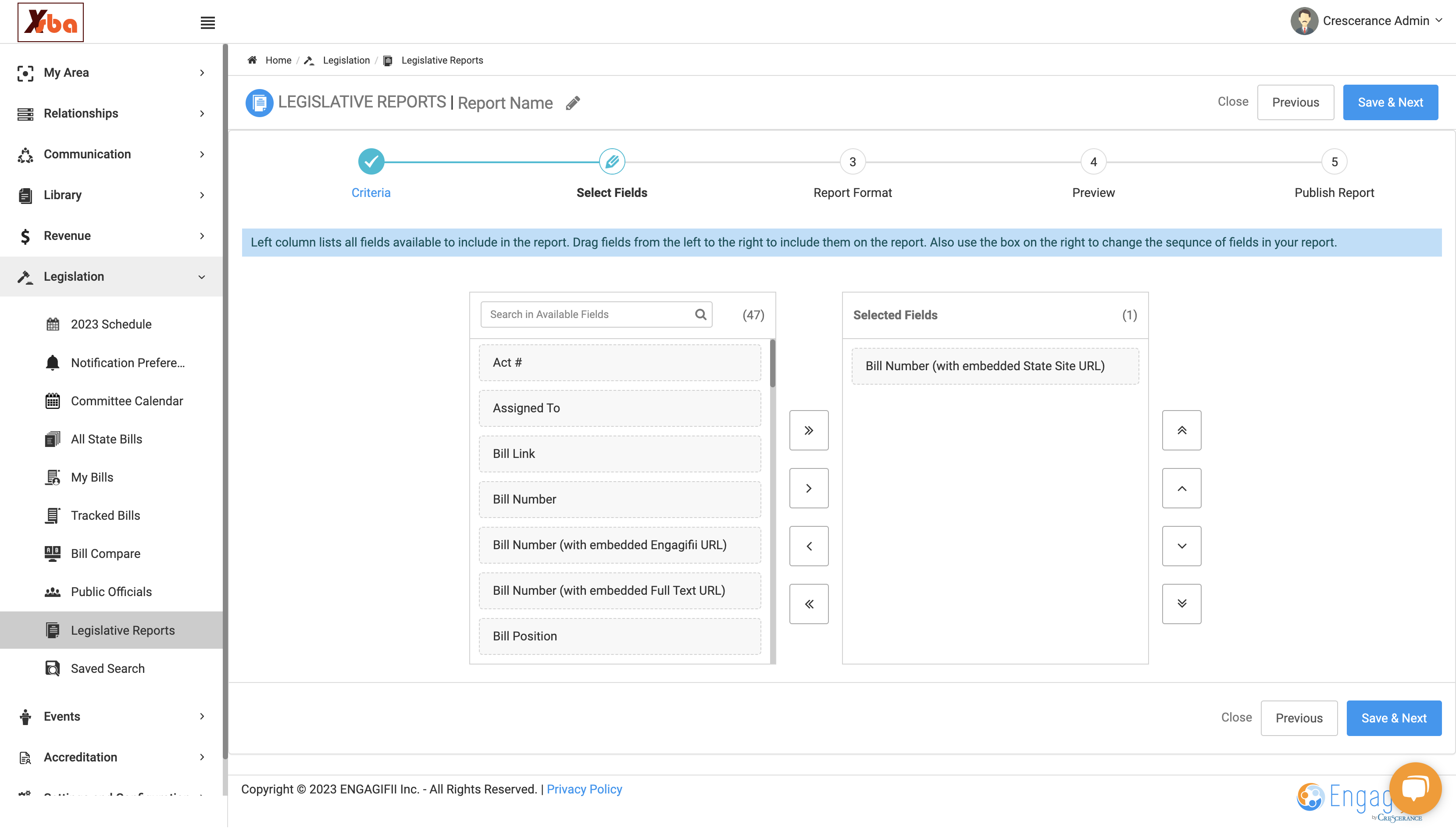Move field to top with double-up arrow
Image resolution: width=1456 pixels, height=829 pixels.
point(1181,430)
